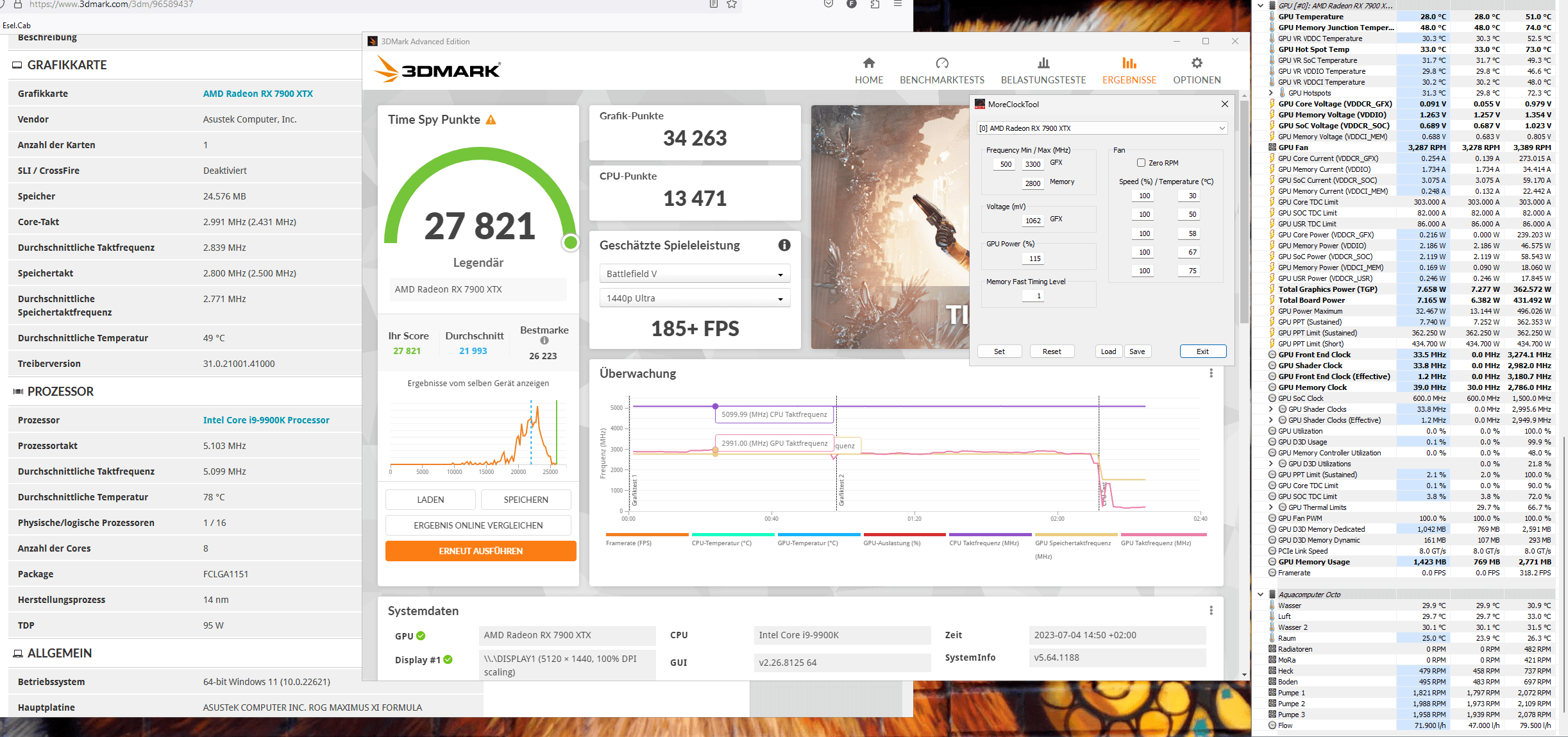The image size is (1568, 737).
Task: Click the warning triangle next to Time Spy Punkte
Action: coord(491,120)
